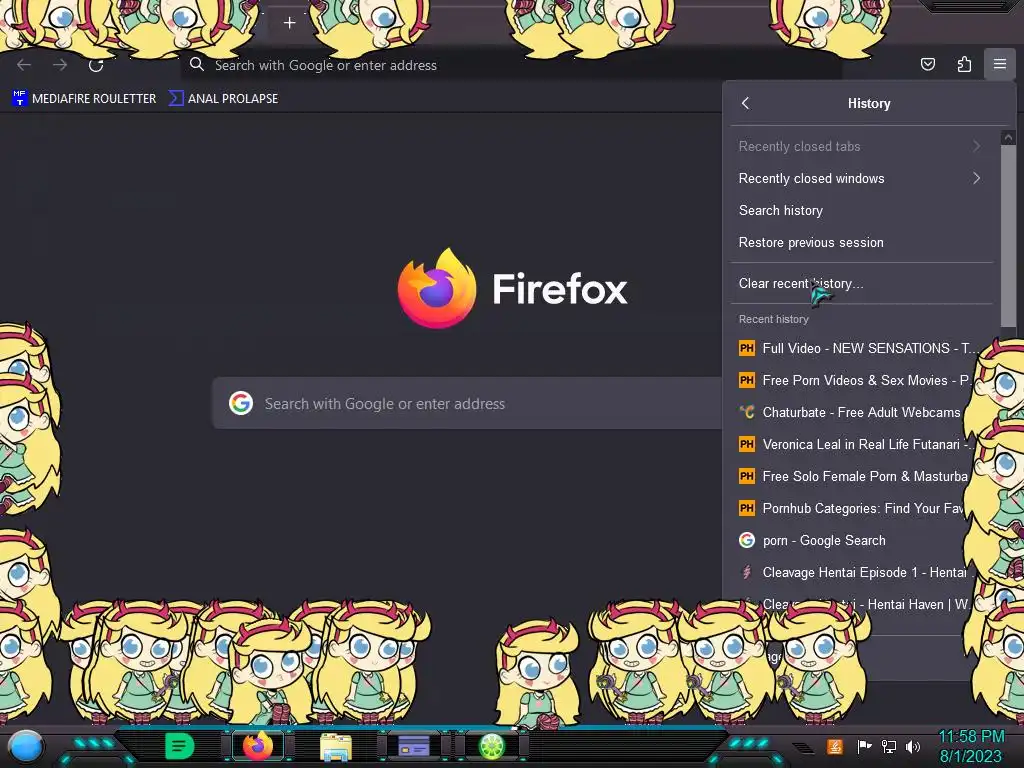Click the Firefox taskbar icon
The height and width of the screenshot is (768, 1024).
pyautogui.click(x=257, y=746)
